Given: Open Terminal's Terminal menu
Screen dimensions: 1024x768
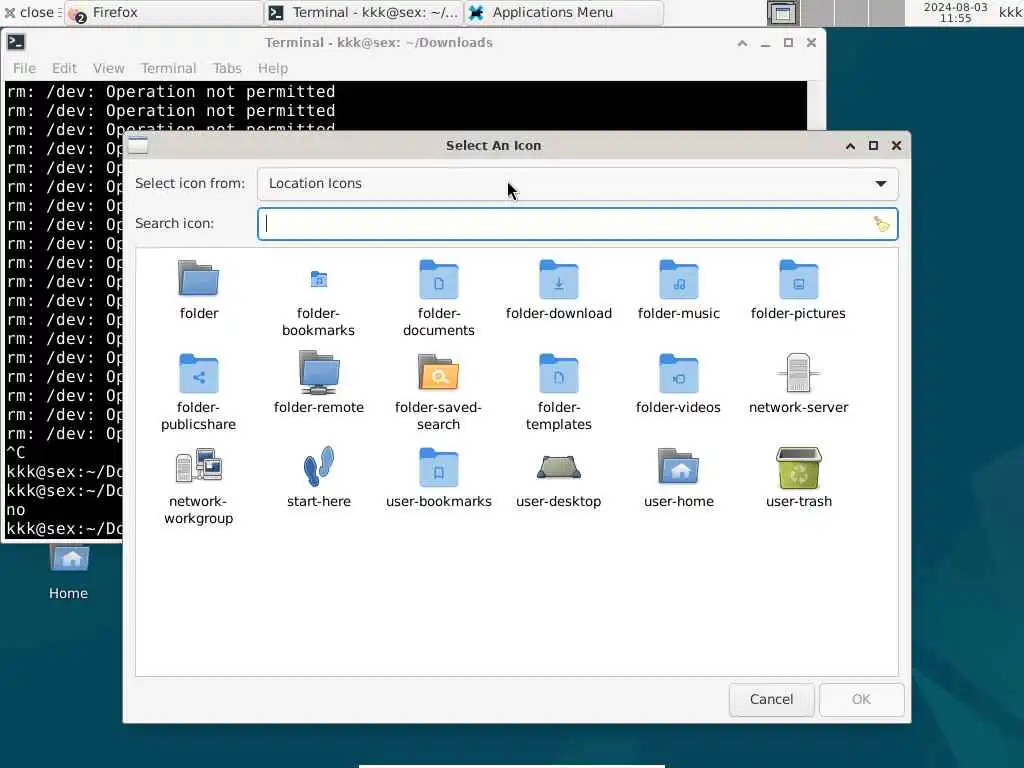Looking at the screenshot, I should click(x=168, y=68).
